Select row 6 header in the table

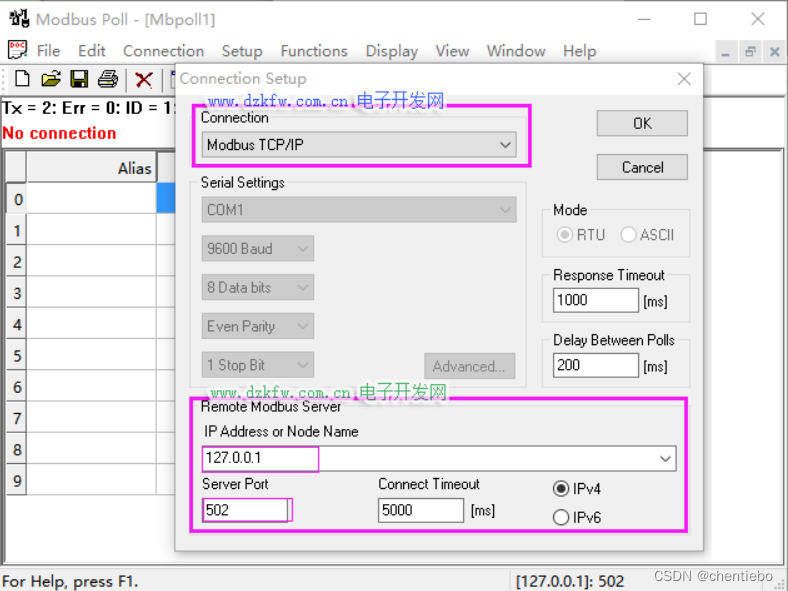[x=16, y=387]
